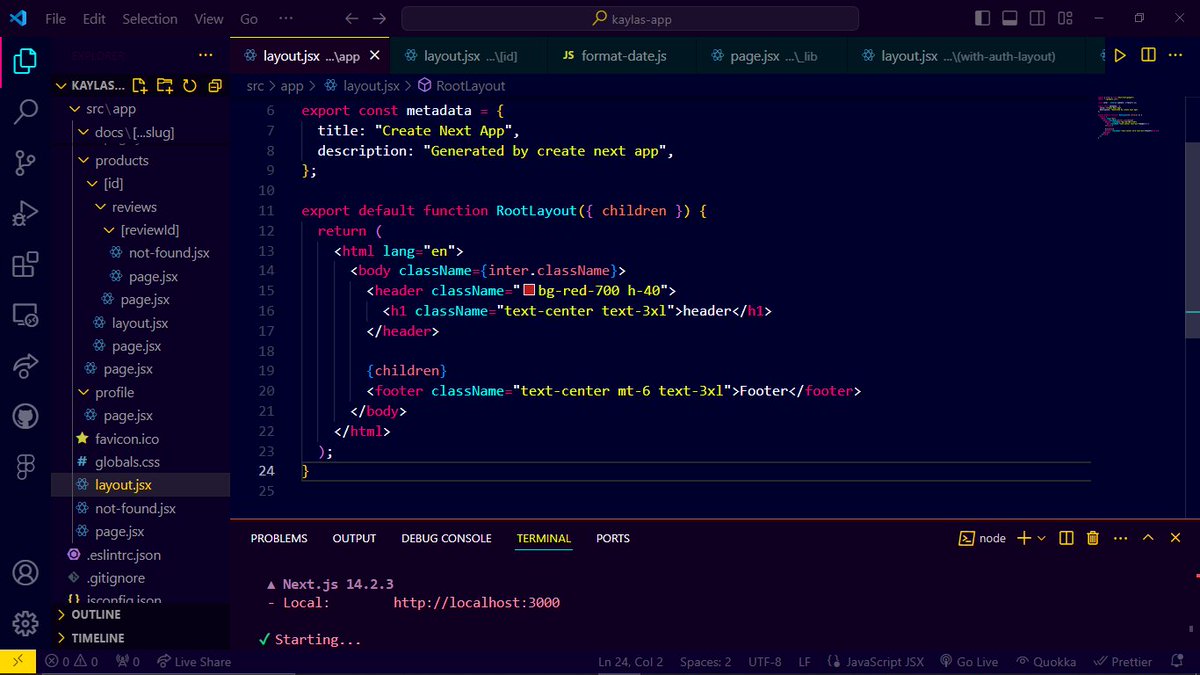Click the bg-red-700 color swatch
This screenshot has height=675, width=1200.
click(x=530, y=291)
